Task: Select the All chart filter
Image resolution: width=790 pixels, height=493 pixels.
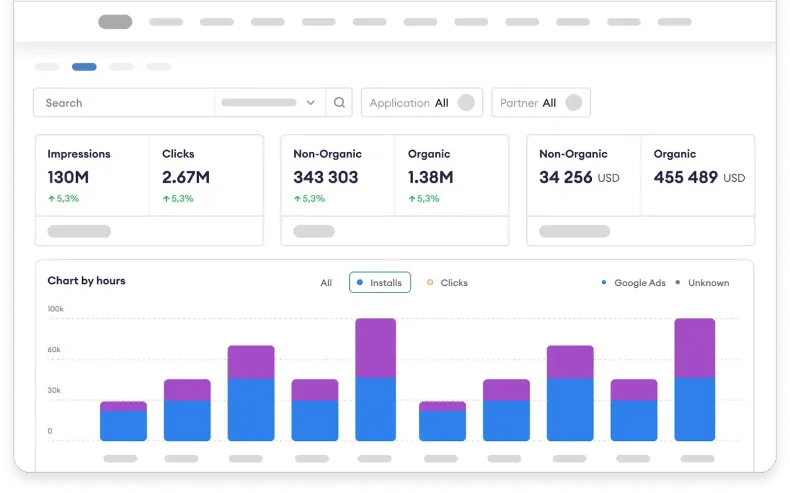Action: (x=326, y=283)
